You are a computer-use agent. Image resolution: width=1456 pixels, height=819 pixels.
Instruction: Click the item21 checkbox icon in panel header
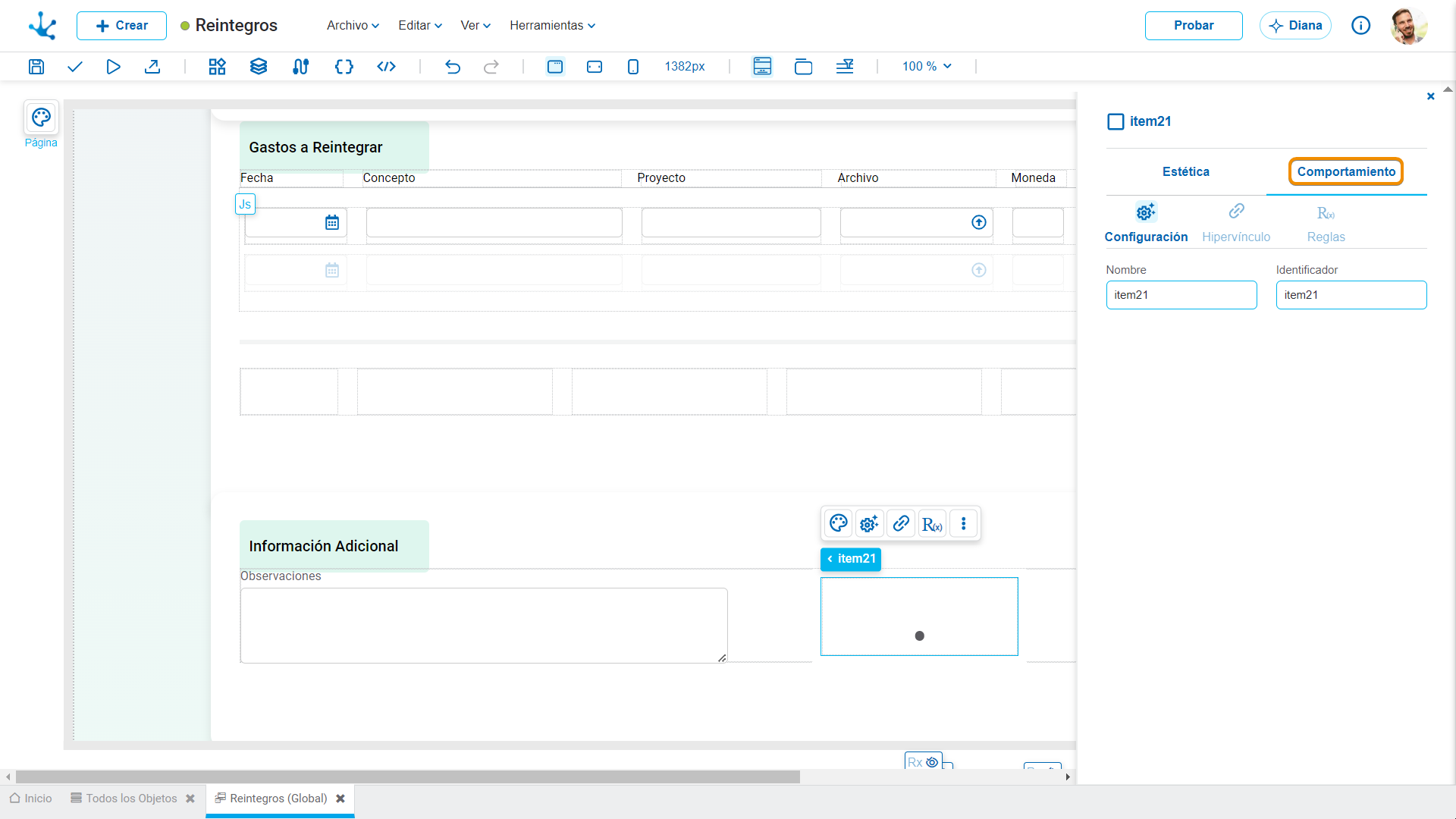(1116, 121)
